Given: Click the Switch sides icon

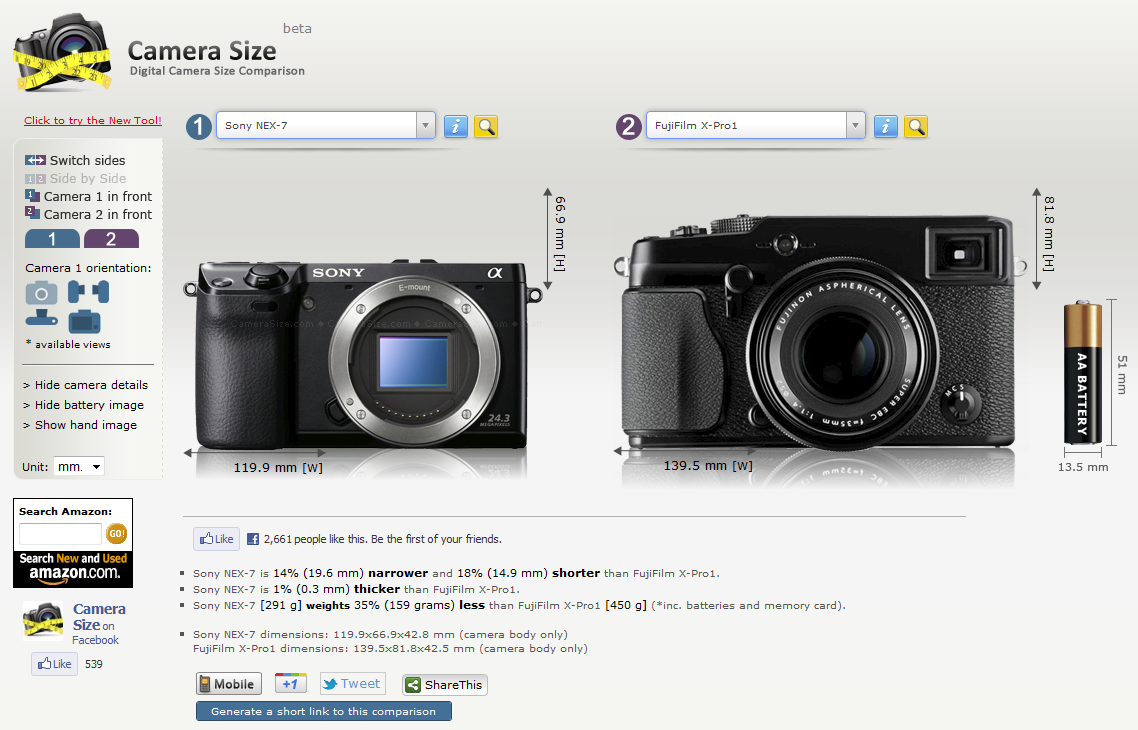Looking at the screenshot, I should [x=36, y=160].
